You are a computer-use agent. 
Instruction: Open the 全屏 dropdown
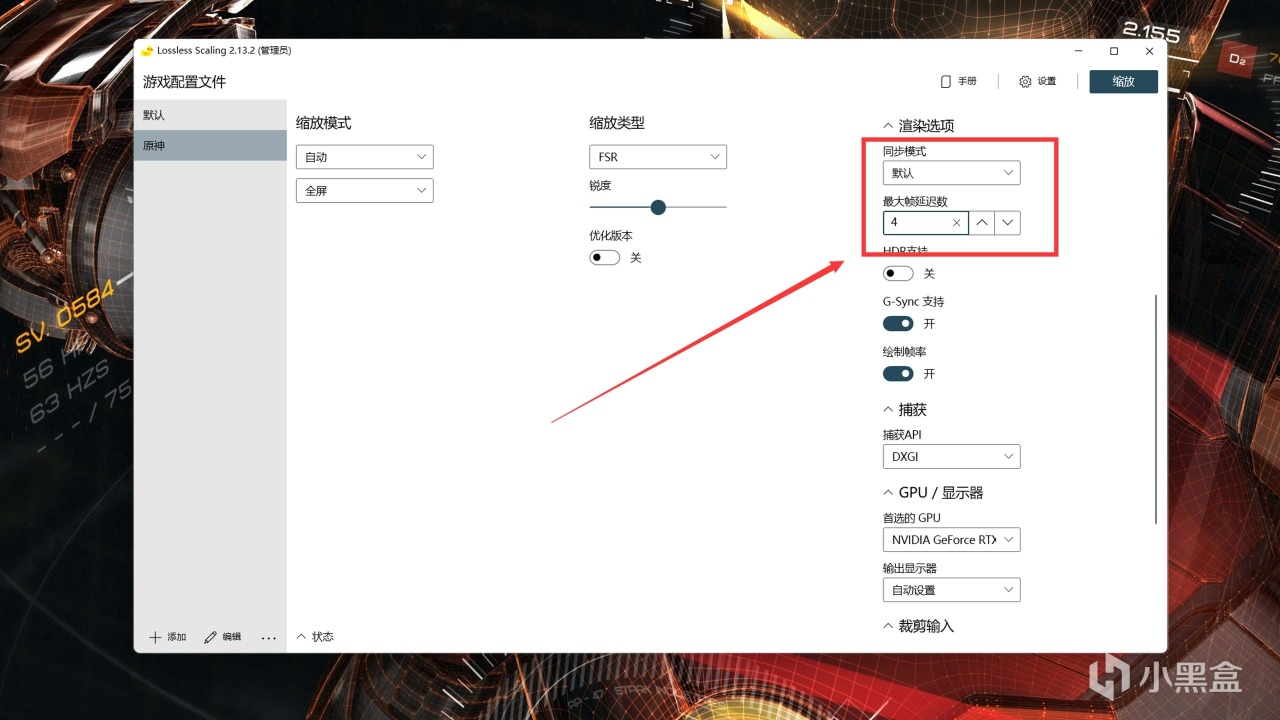(x=364, y=190)
